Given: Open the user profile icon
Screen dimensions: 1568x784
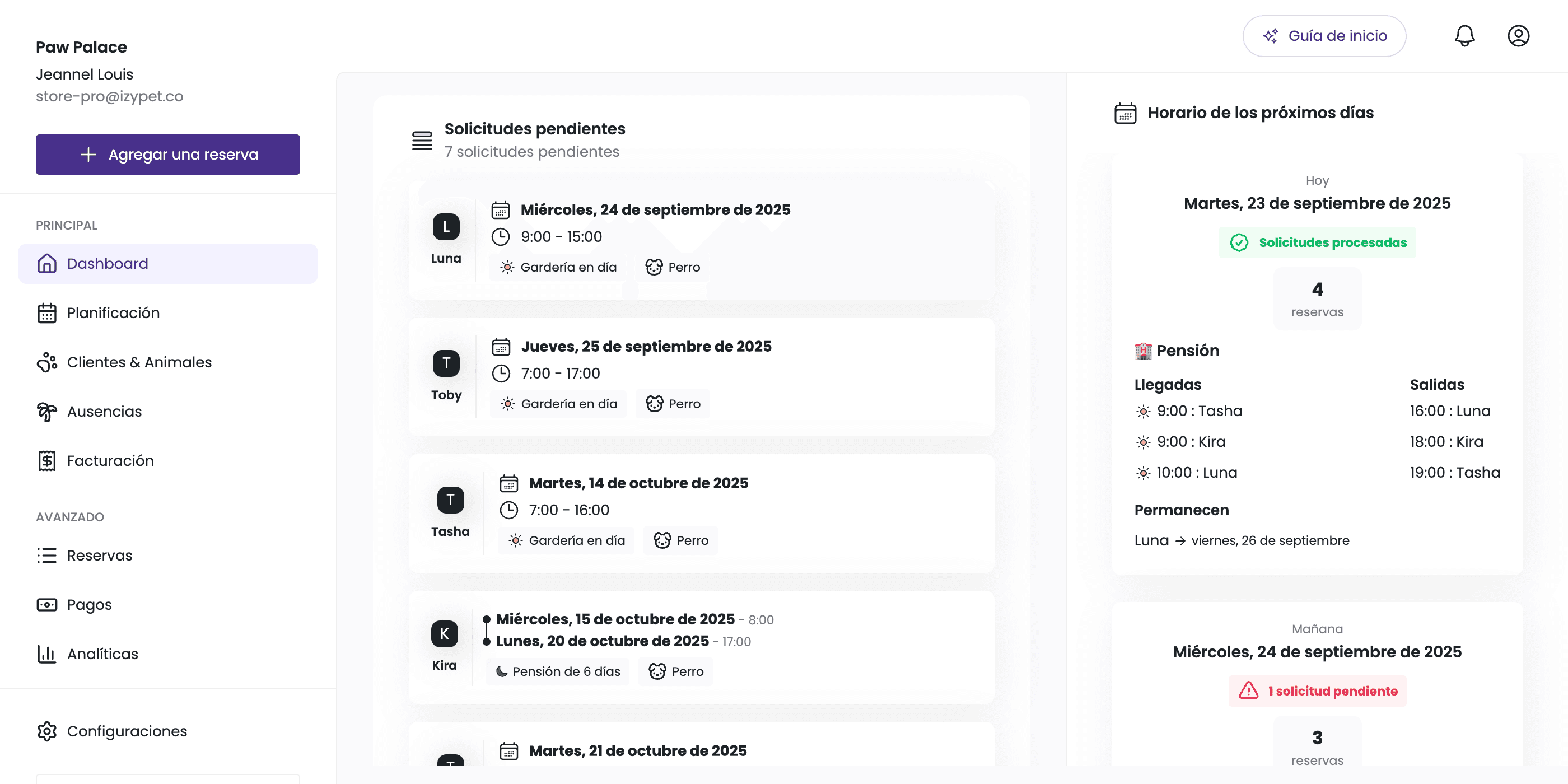Looking at the screenshot, I should 1518,36.
